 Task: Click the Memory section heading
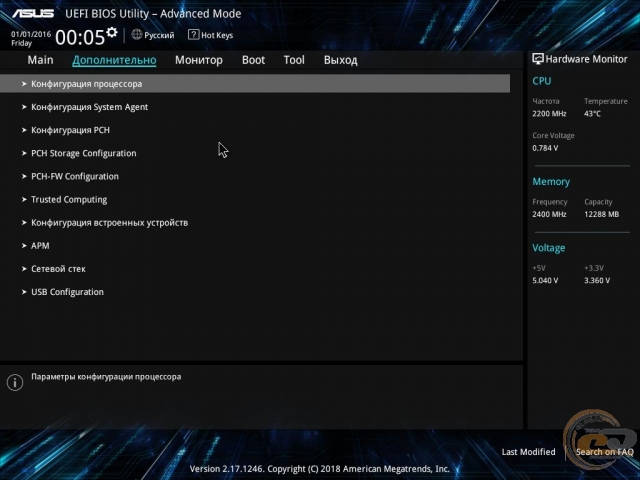[x=551, y=182]
